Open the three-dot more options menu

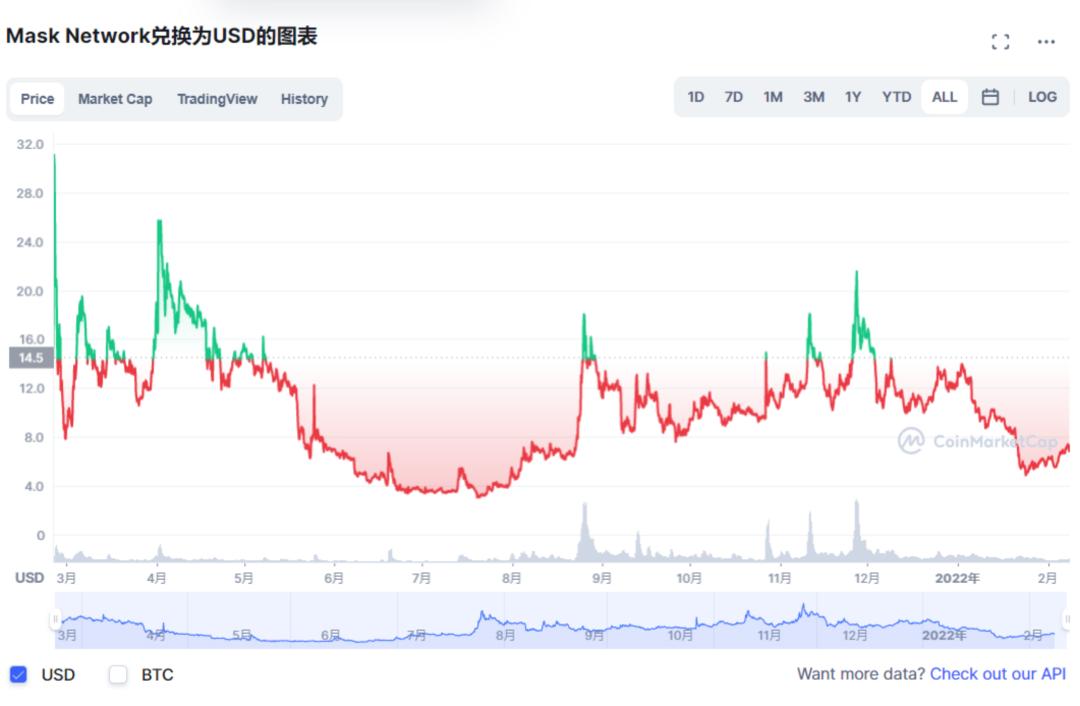pos(1046,42)
